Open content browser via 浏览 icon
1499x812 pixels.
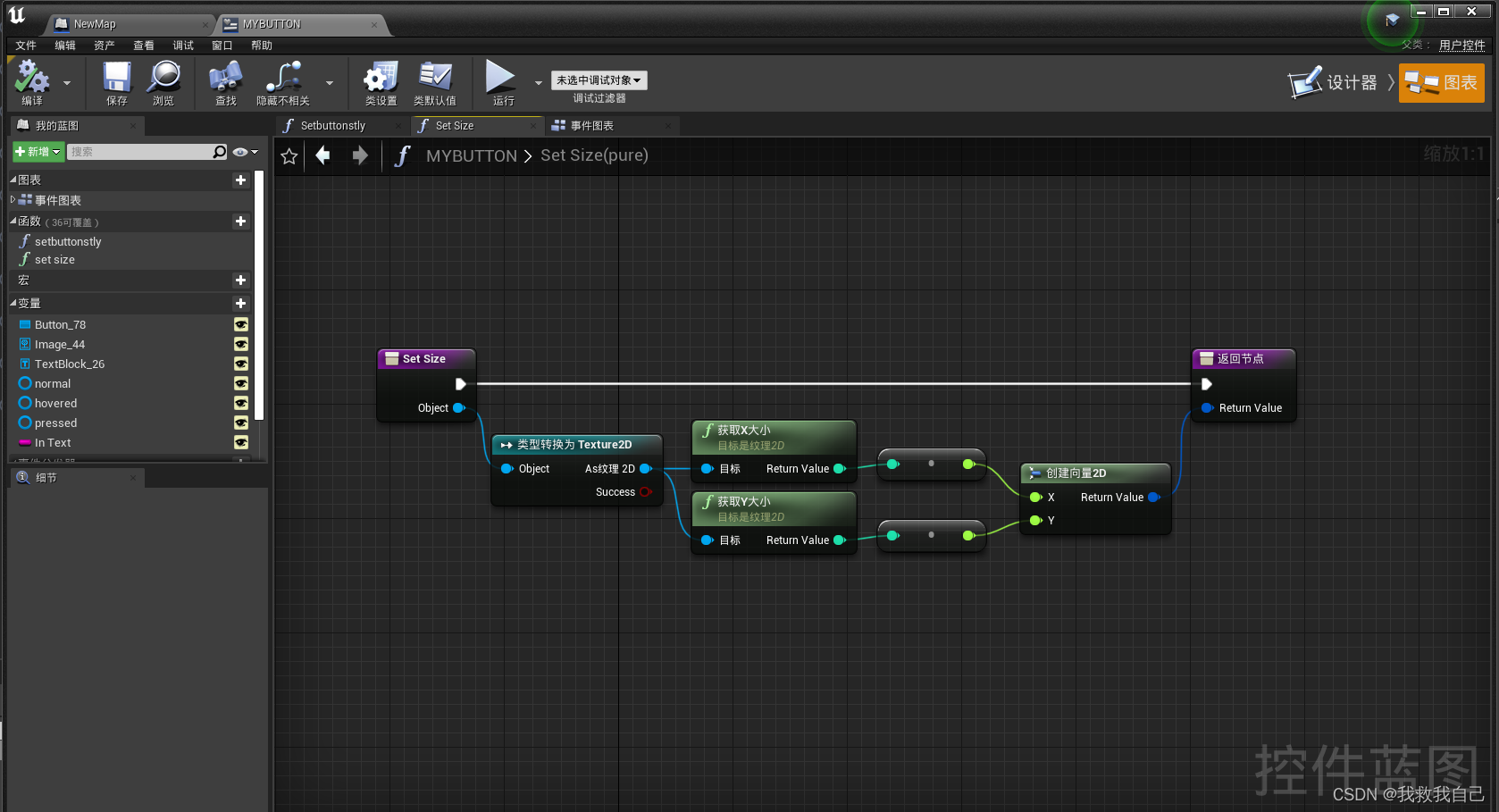[163, 83]
